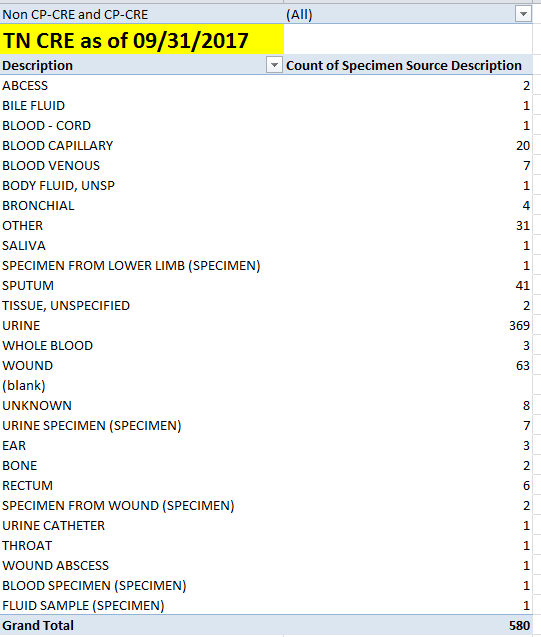Select the BLOOD CAPILLARY row label

(58, 145)
